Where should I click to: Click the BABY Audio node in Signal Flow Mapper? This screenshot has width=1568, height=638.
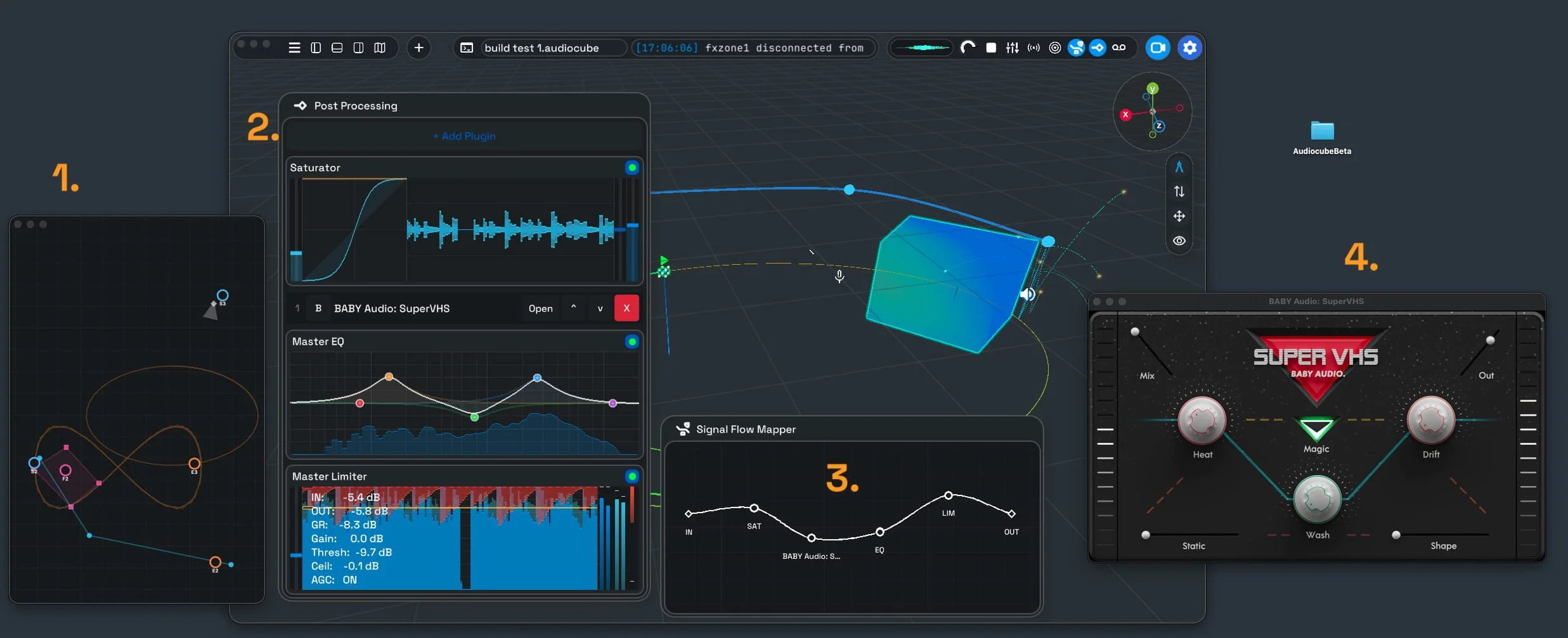pos(812,538)
